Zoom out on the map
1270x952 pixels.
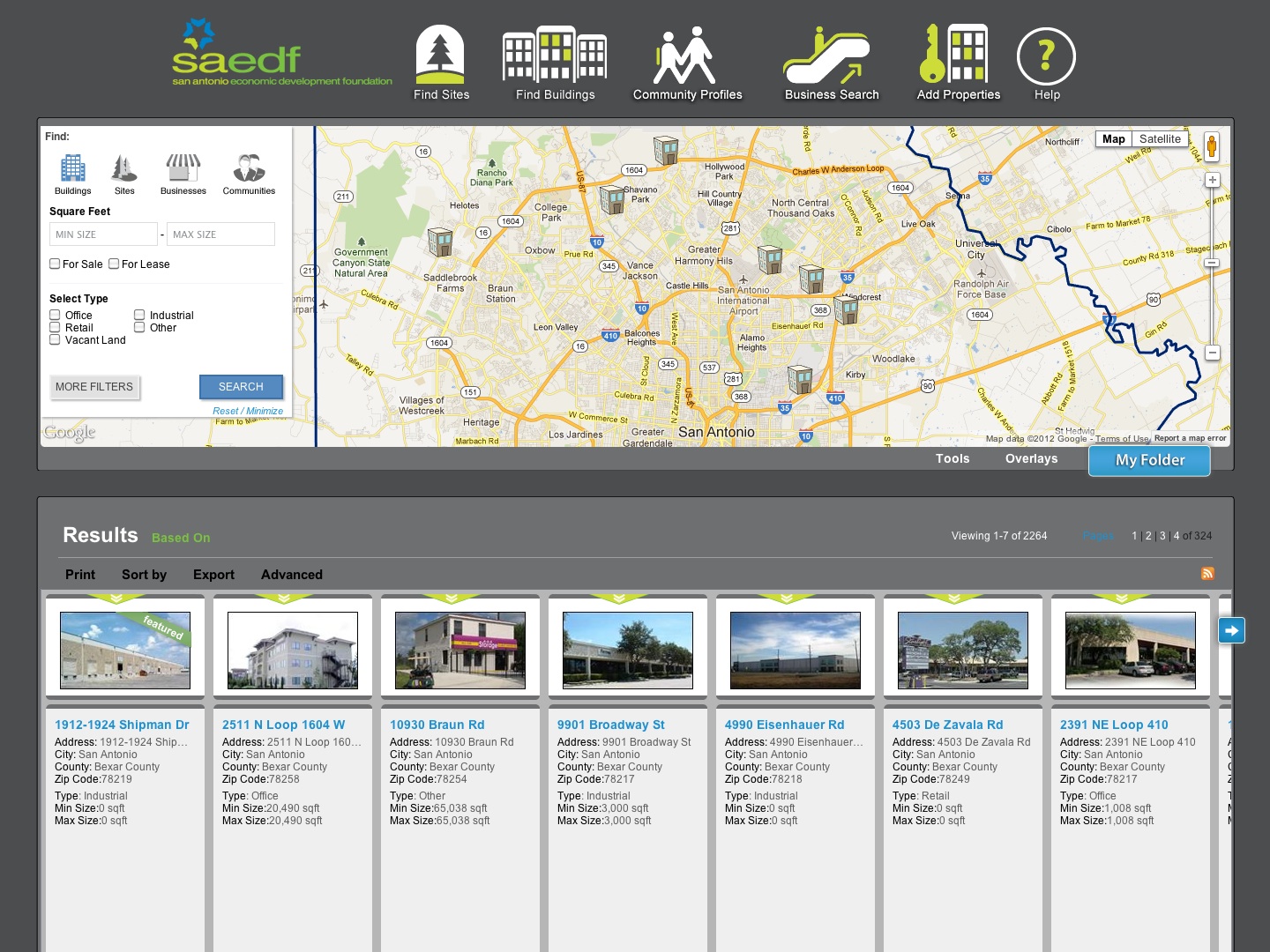tap(1213, 353)
